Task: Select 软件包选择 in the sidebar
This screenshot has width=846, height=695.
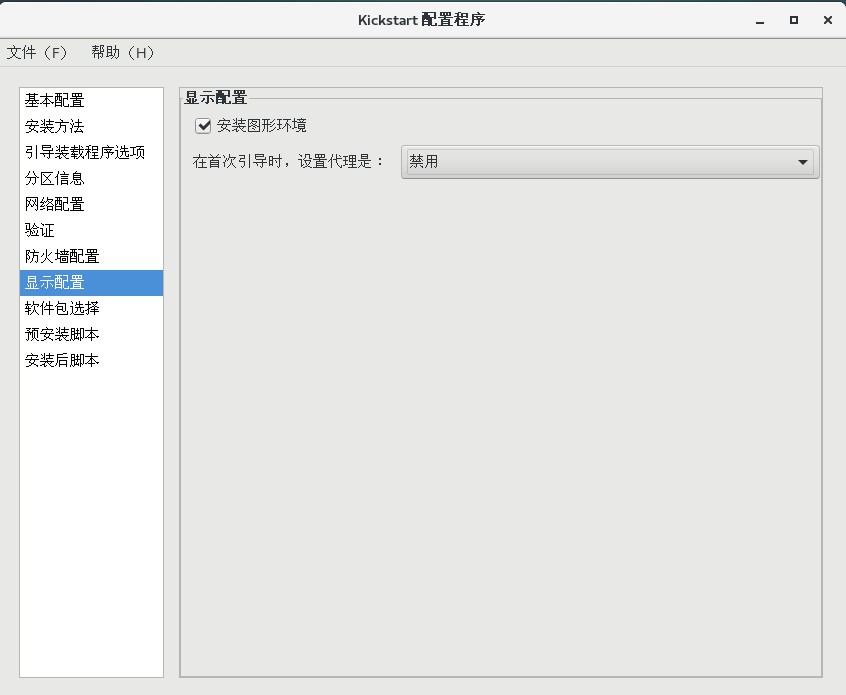Action: (91, 309)
